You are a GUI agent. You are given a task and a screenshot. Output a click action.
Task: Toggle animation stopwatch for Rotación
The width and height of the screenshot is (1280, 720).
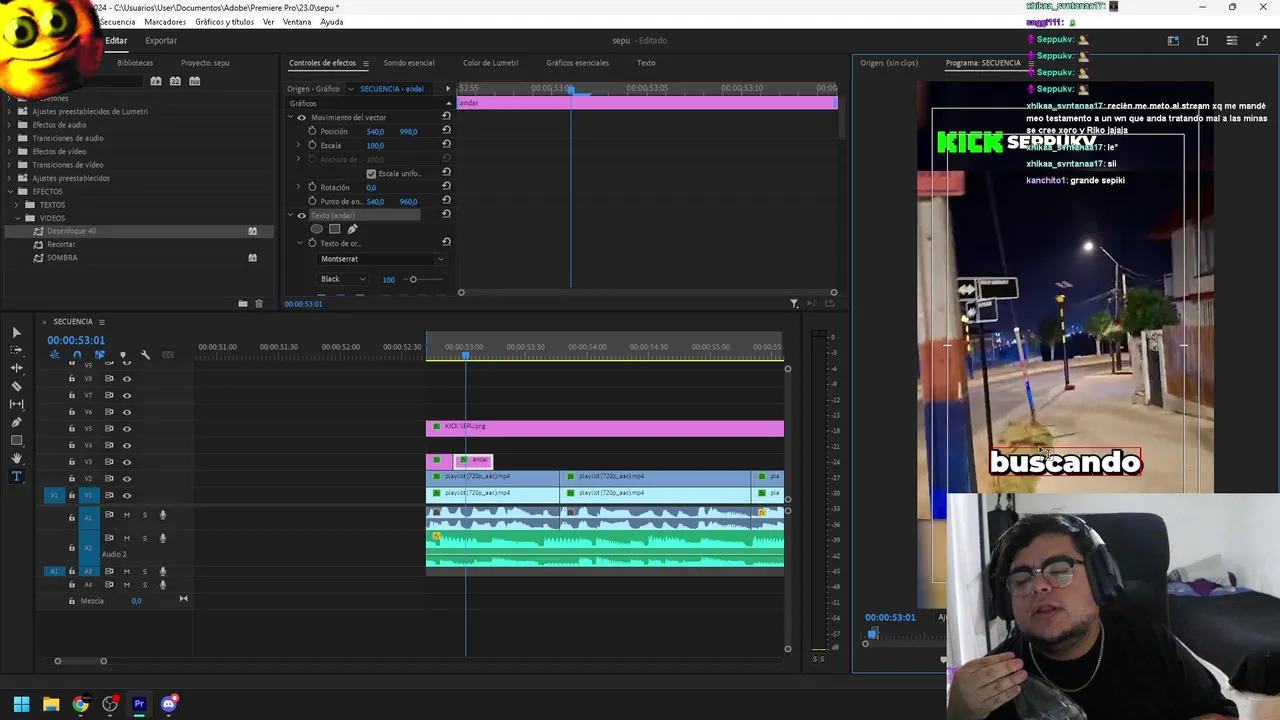[312, 187]
